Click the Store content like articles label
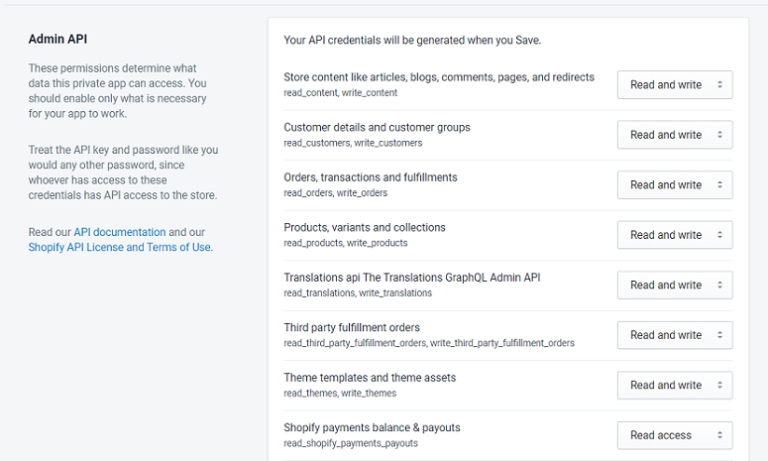This screenshot has height=461, width=768. tap(438, 77)
